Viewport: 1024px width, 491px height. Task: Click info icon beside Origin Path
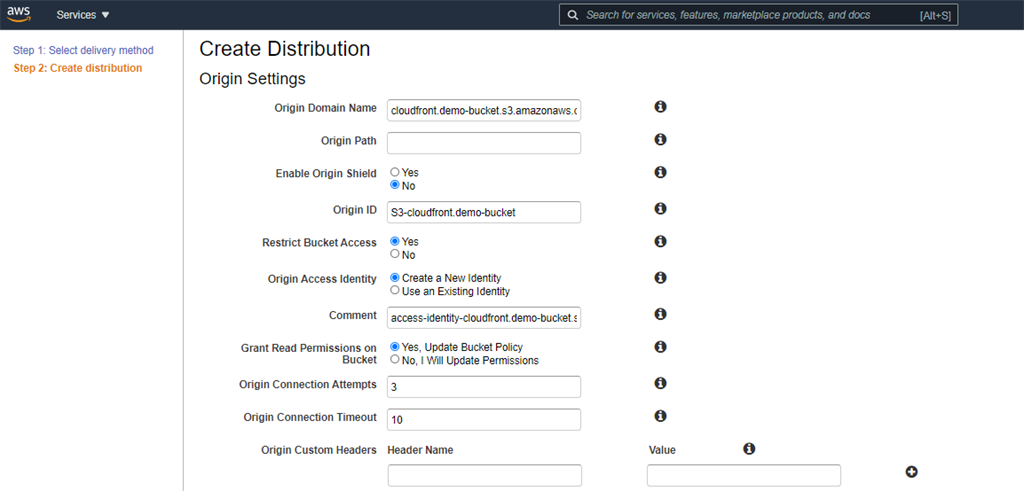pyautogui.click(x=660, y=140)
